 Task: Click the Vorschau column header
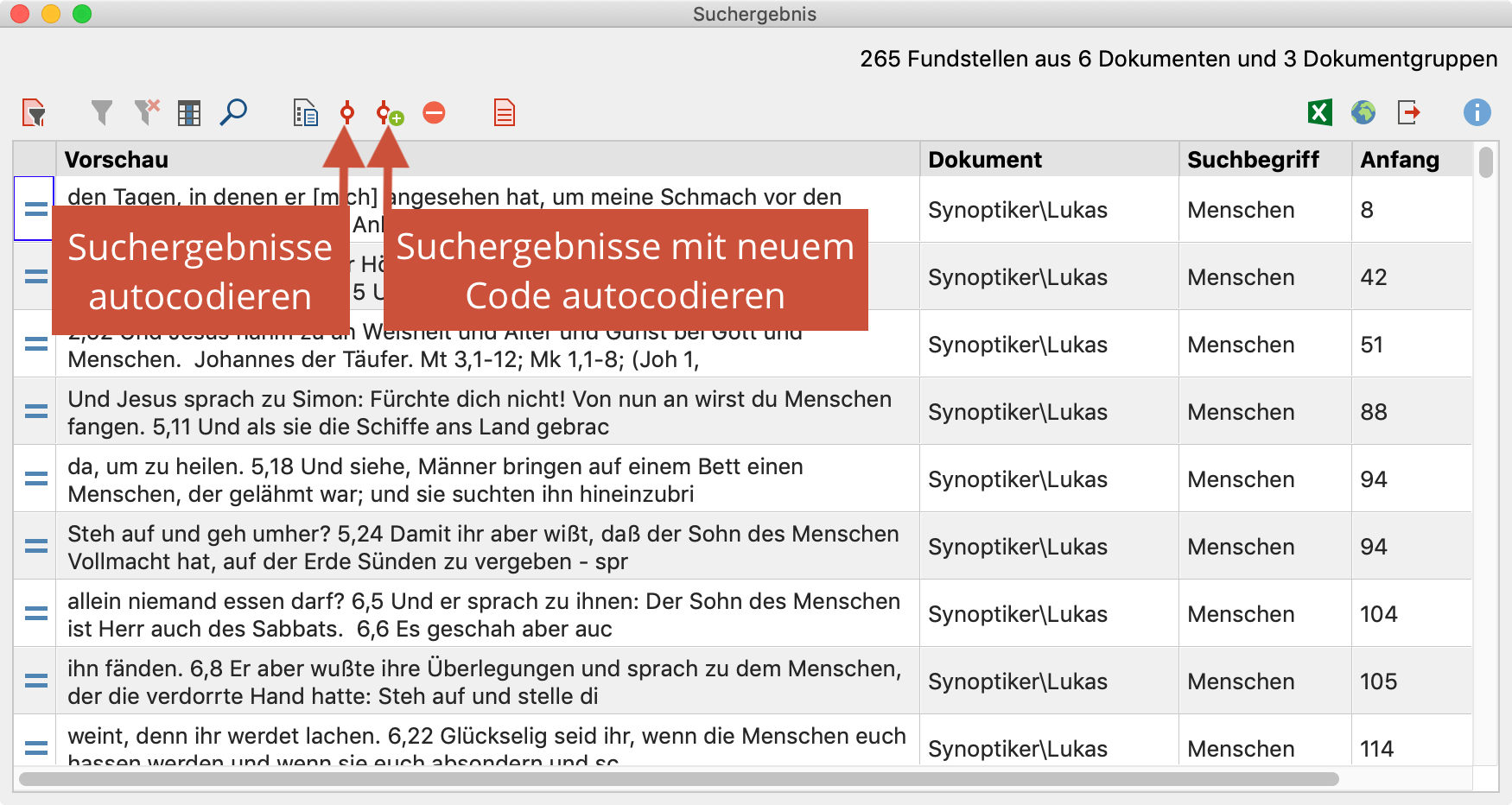pos(117,160)
